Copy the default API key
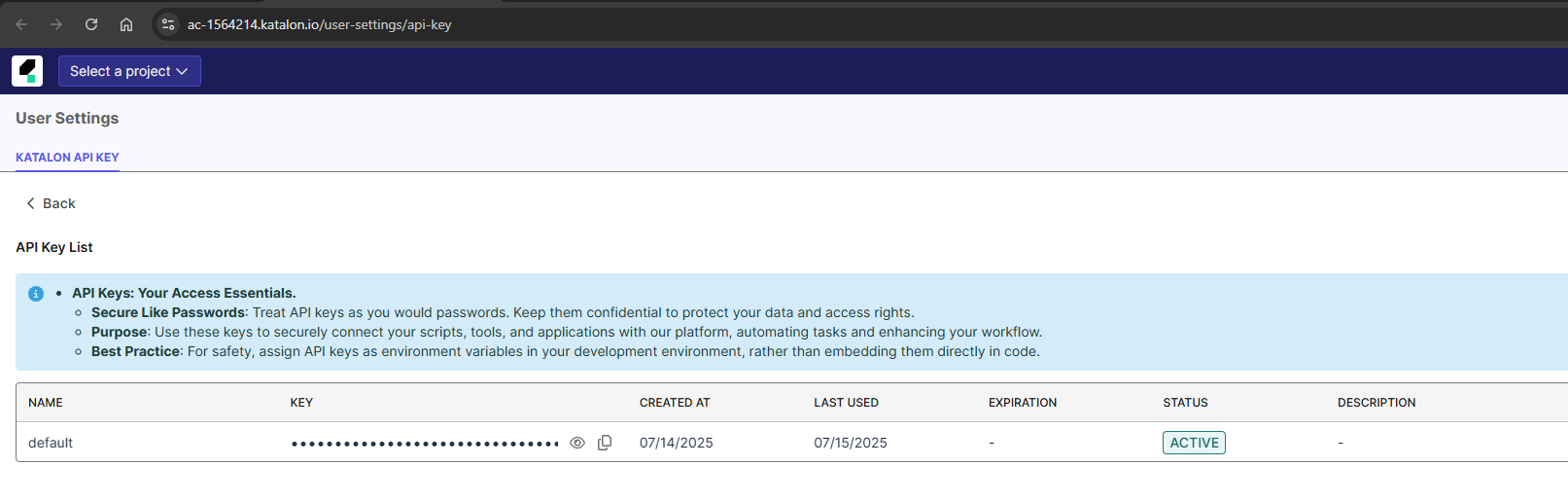 tap(605, 443)
